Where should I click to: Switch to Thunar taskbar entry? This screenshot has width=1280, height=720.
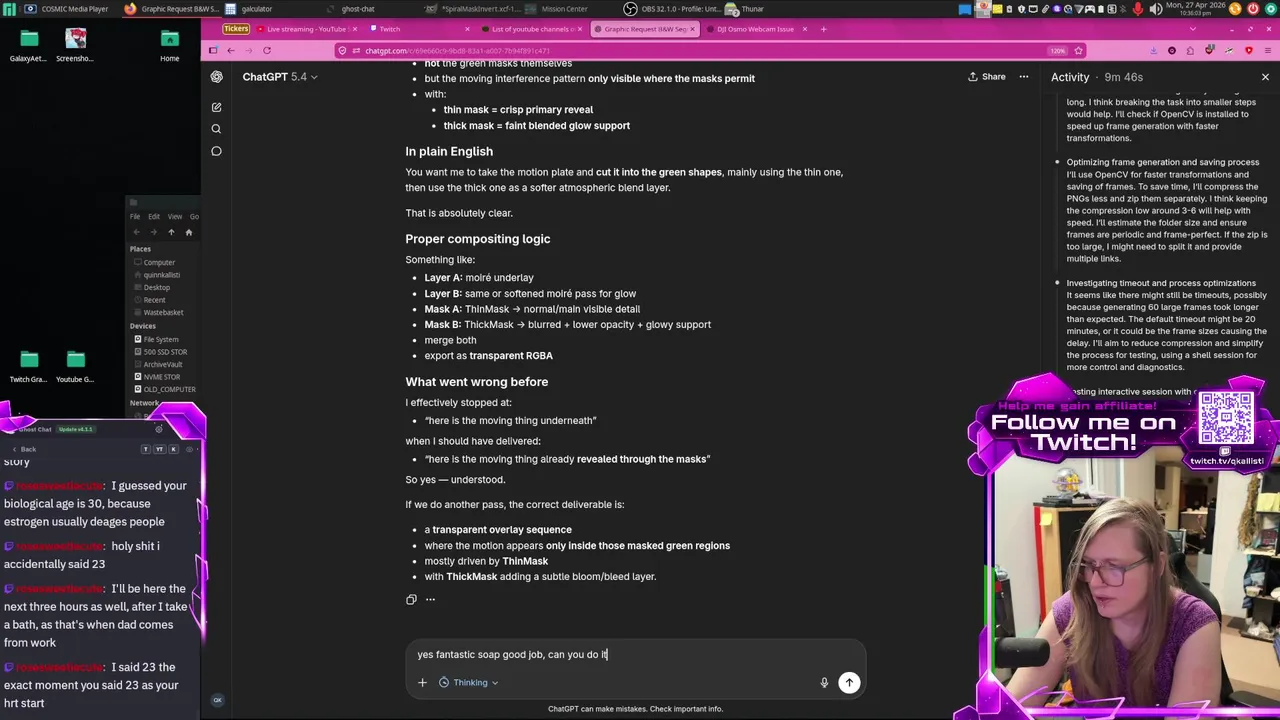[x=745, y=9]
